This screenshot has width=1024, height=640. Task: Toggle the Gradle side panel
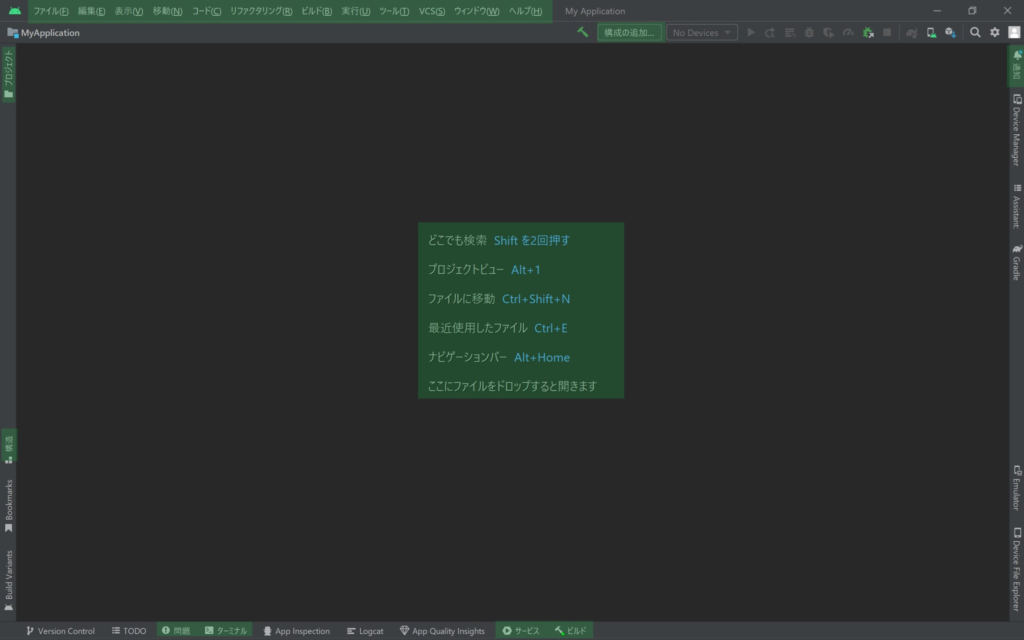1016,262
